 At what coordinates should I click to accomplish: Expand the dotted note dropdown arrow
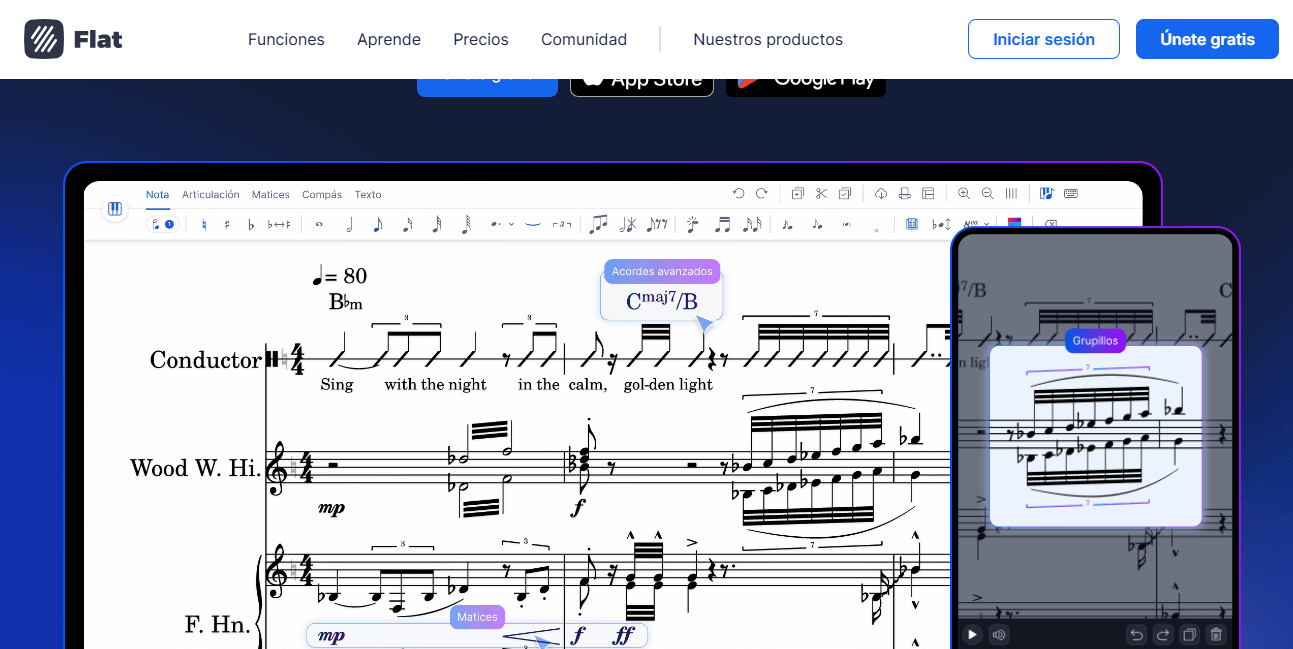coord(511,224)
